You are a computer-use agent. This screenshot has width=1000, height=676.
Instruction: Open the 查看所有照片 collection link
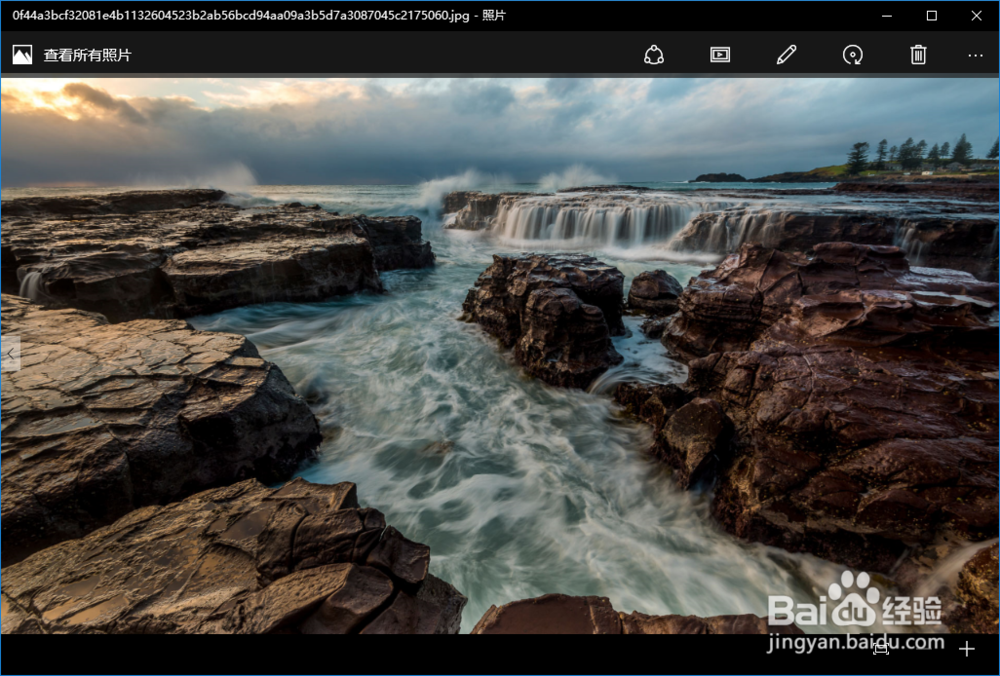pos(87,55)
